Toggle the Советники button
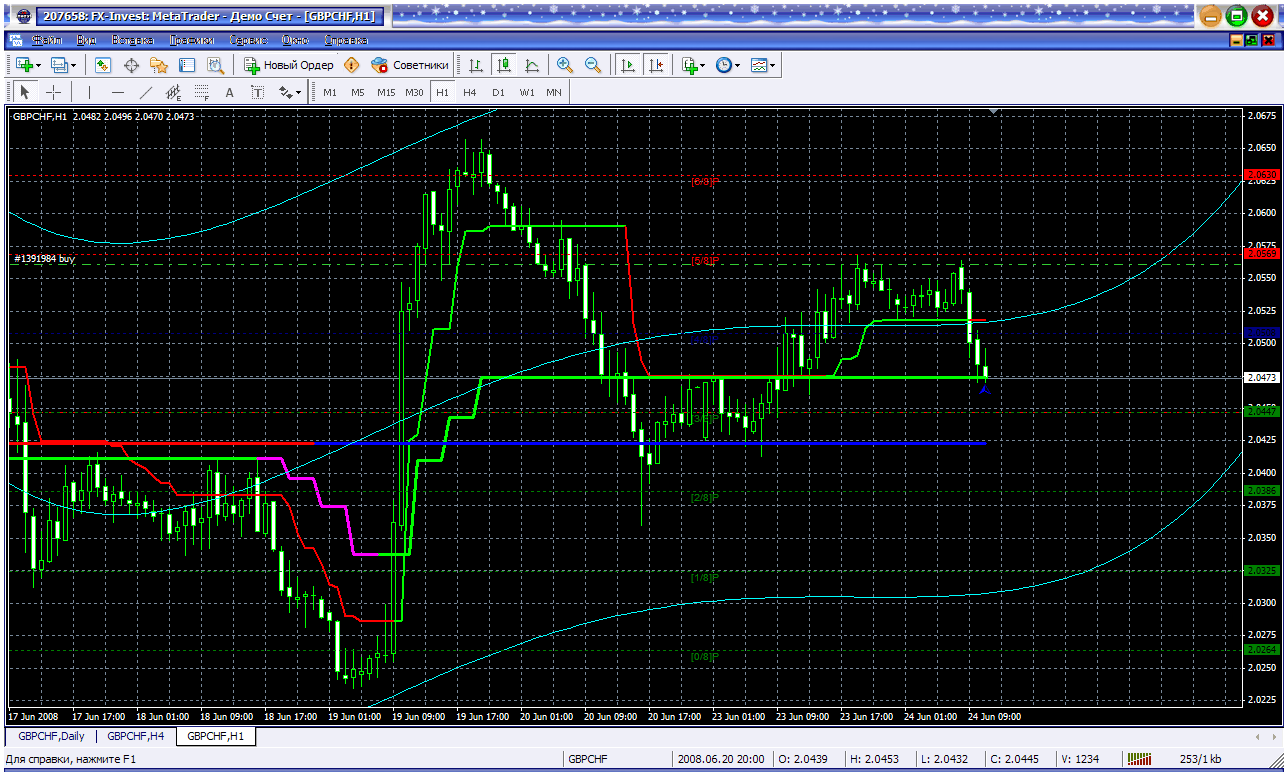1288x772 pixels. pyautogui.click(x=410, y=65)
